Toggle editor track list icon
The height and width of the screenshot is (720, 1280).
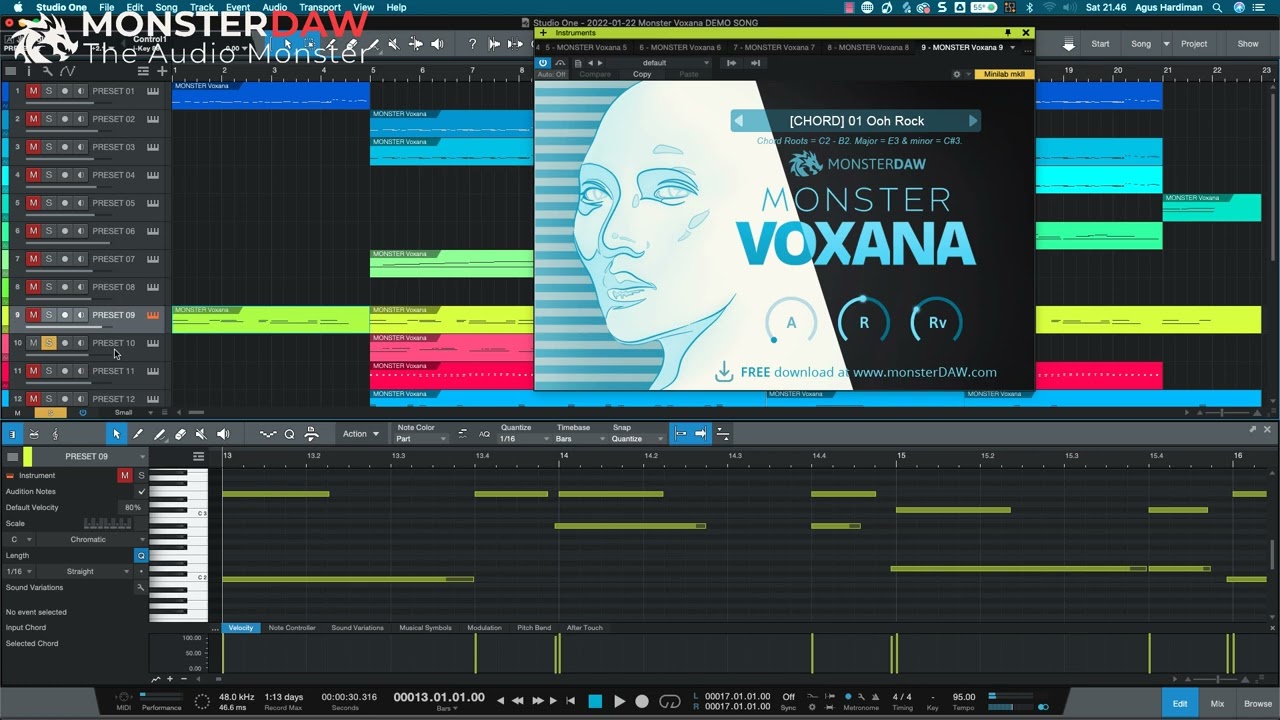click(x=198, y=456)
